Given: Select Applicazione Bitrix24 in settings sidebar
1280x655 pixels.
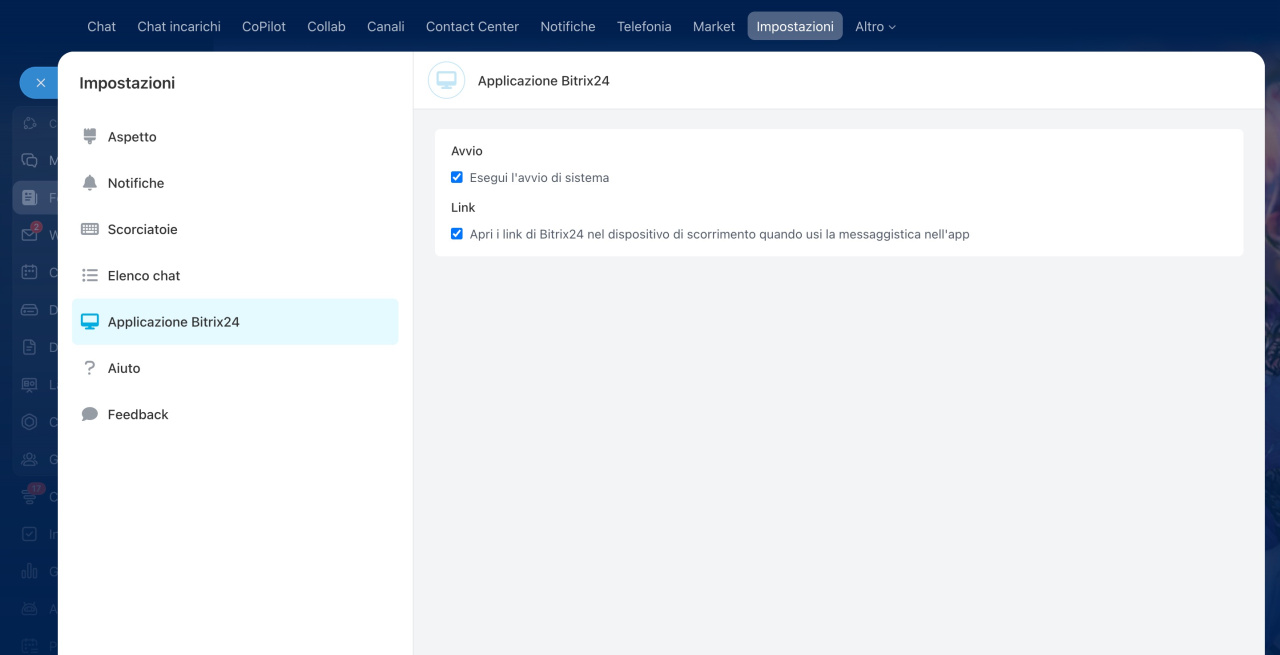Looking at the screenshot, I should pyautogui.click(x=235, y=322).
